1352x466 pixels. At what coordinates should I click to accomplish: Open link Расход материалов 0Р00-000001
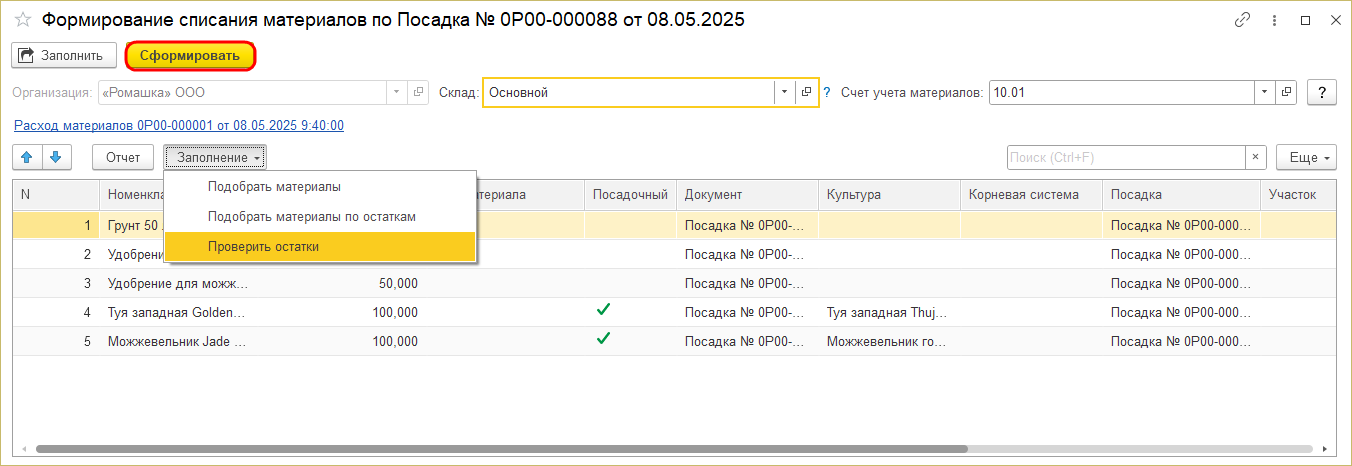(179, 125)
